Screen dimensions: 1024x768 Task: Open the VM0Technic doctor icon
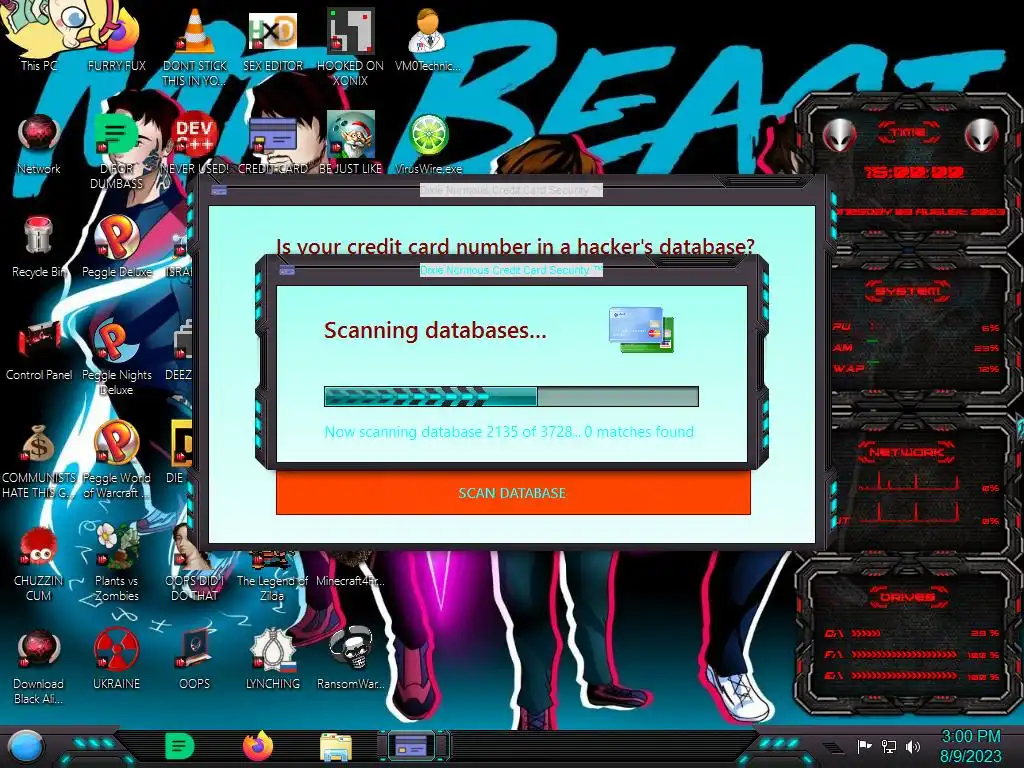428,31
